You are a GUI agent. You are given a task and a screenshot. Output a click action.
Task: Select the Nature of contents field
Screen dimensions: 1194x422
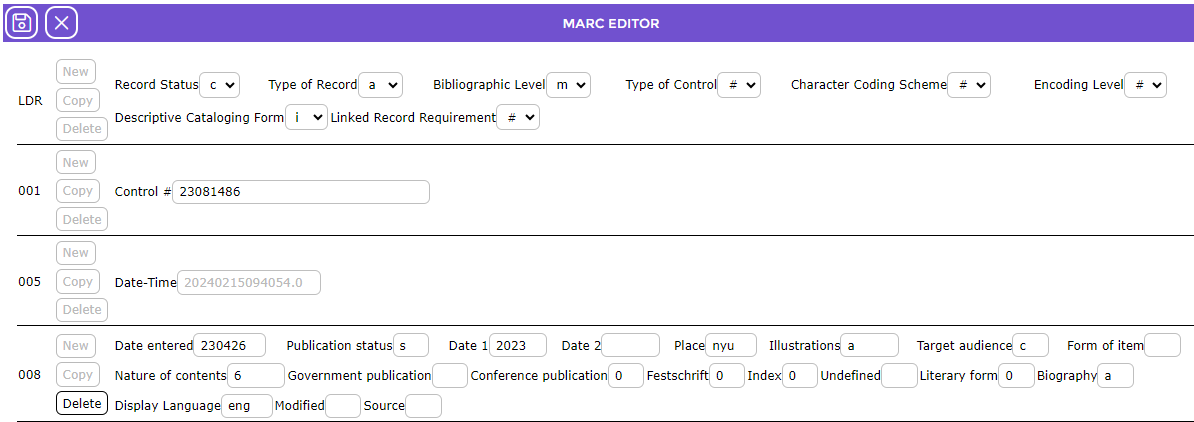click(x=256, y=376)
